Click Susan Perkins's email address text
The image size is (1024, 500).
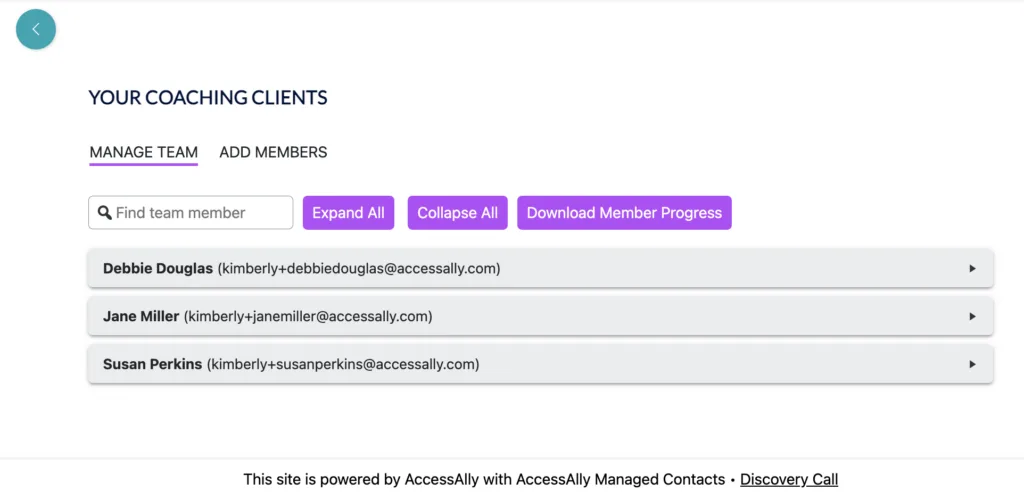(x=343, y=364)
